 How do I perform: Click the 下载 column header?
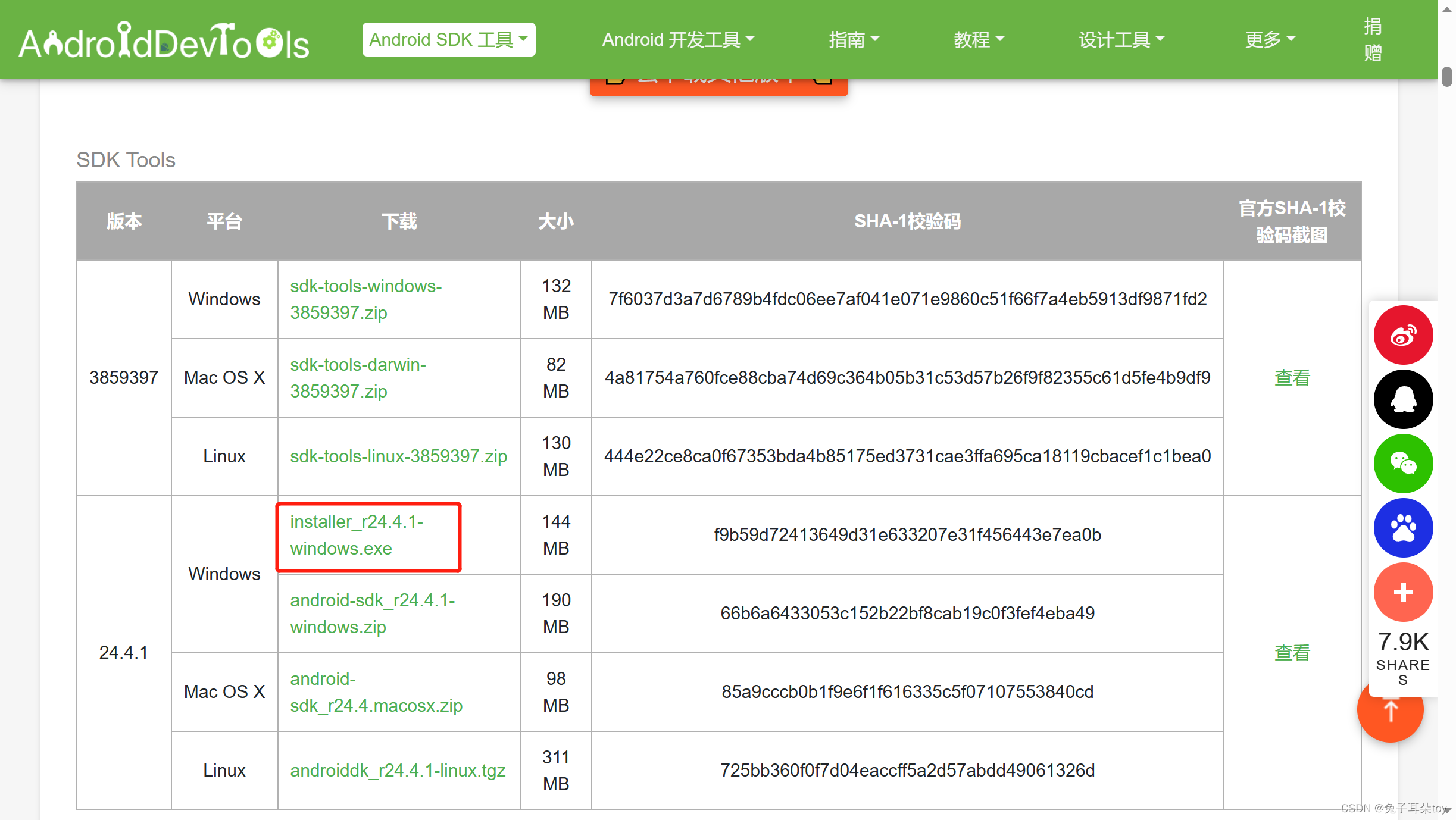coord(399,221)
